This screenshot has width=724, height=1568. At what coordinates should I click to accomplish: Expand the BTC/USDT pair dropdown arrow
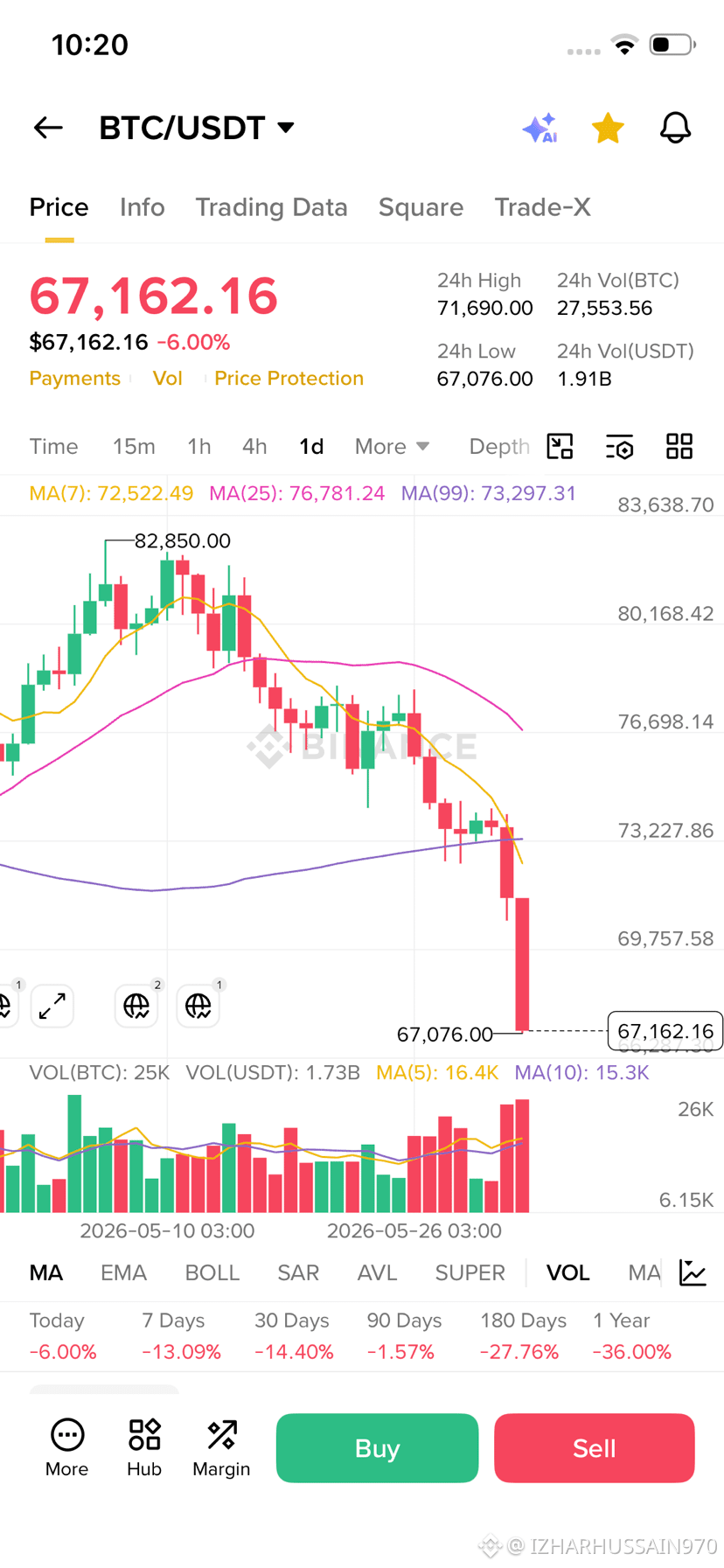click(x=286, y=128)
